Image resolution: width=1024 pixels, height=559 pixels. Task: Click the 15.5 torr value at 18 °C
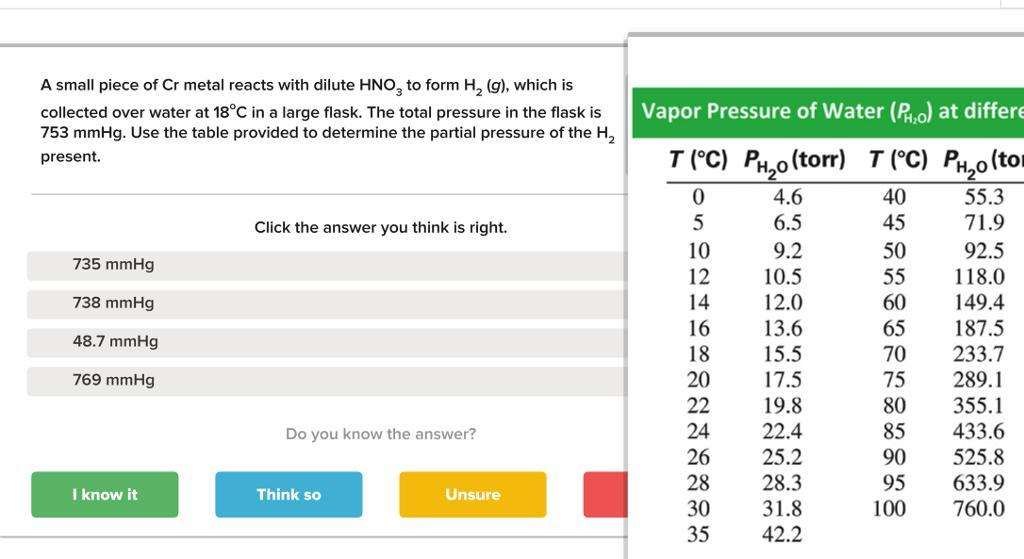tap(782, 354)
